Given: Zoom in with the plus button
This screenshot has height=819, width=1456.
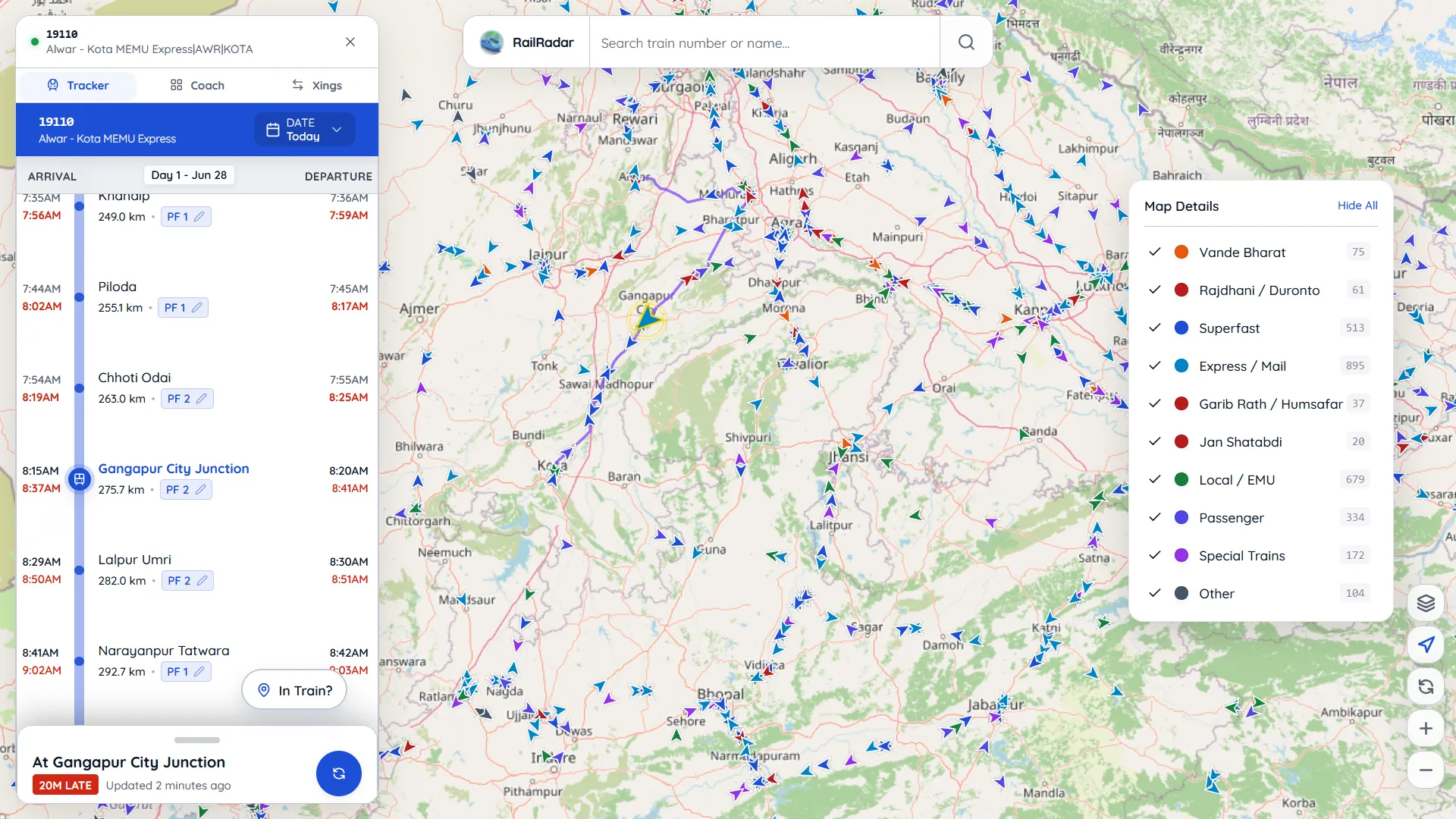Looking at the screenshot, I should pyautogui.click(x=1426, y=728).
